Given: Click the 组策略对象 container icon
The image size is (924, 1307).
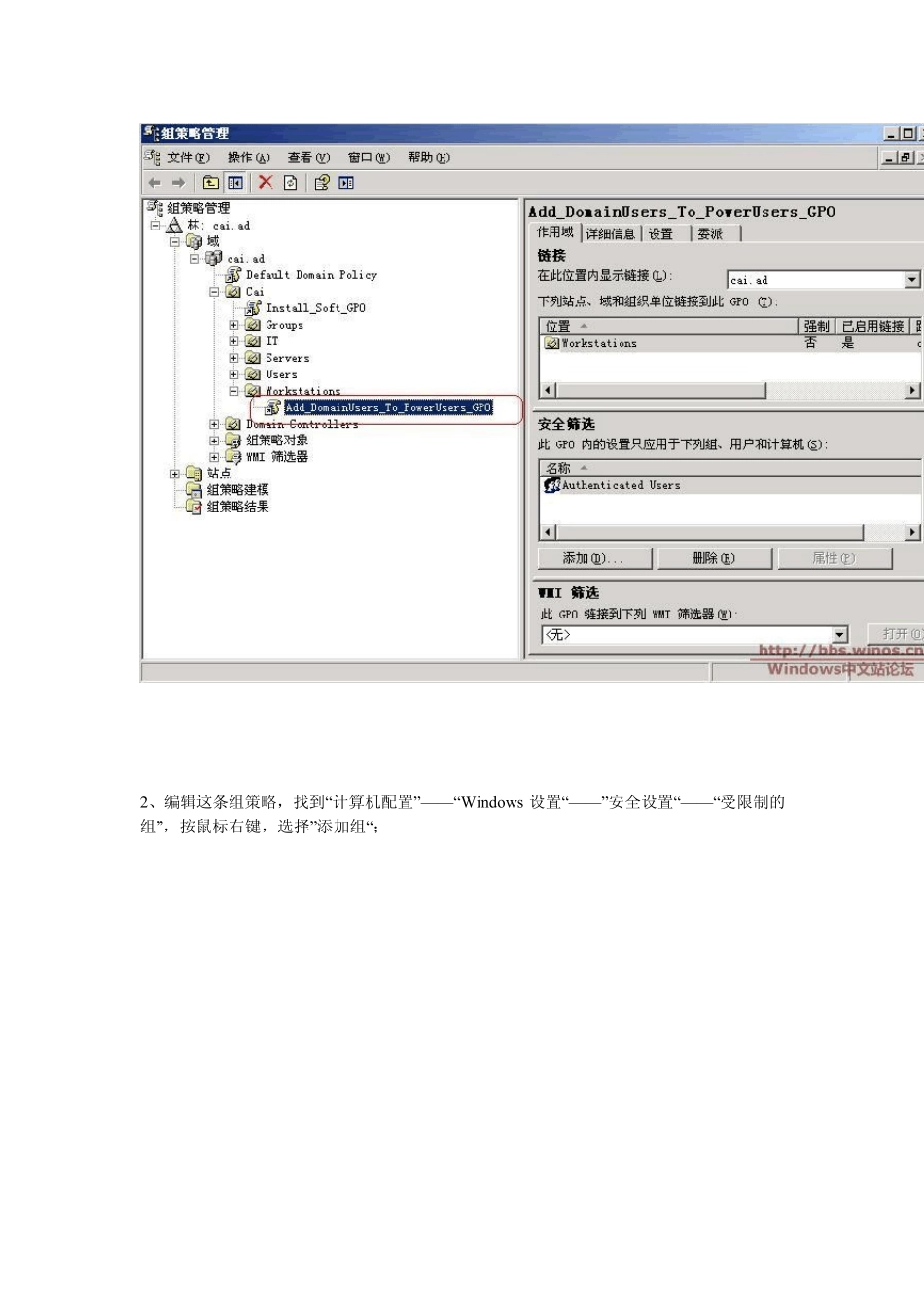Looking at the screenshot, I should 233,441.
